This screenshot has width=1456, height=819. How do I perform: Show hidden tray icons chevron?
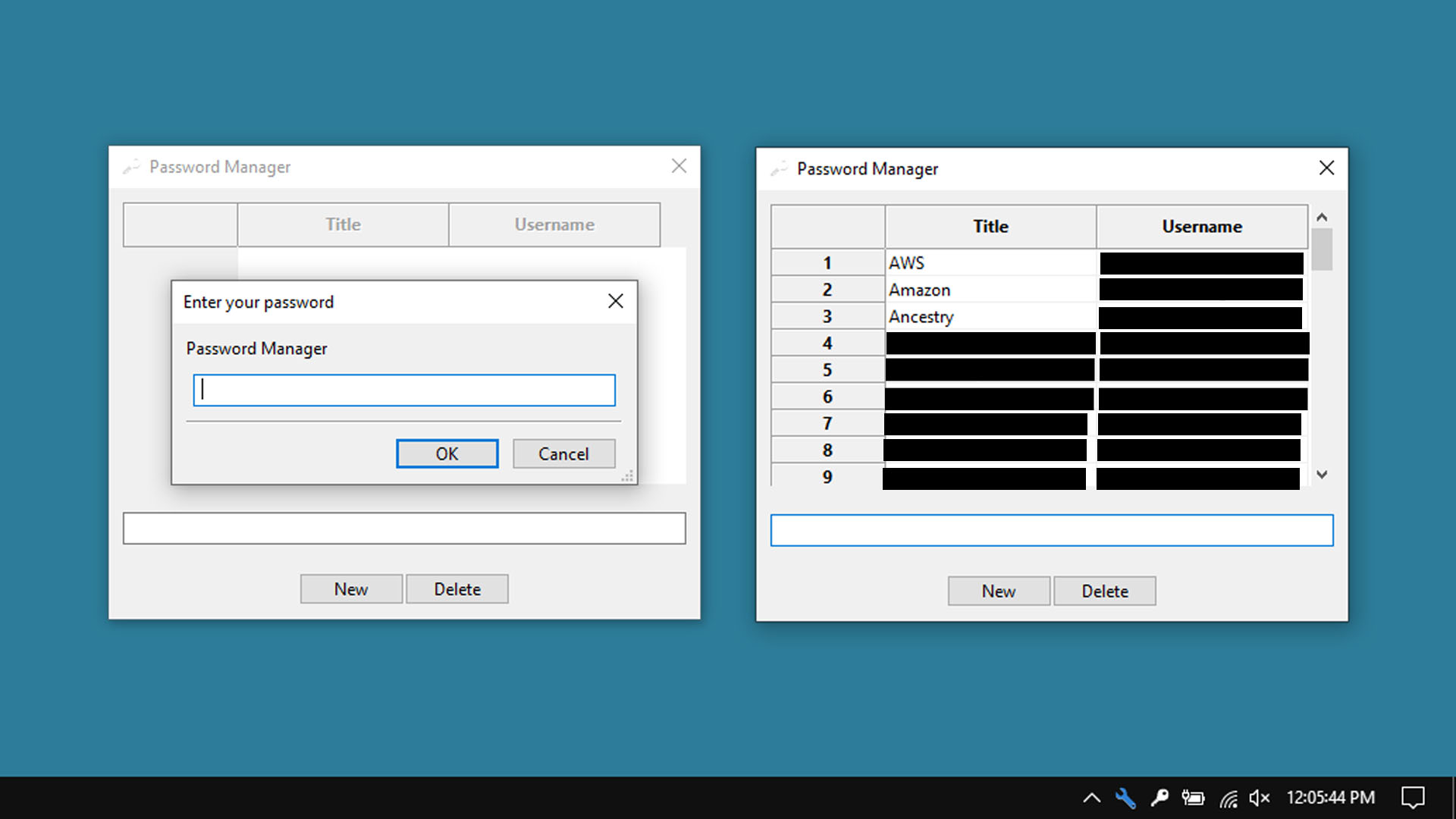click(x=1091, y=798)
